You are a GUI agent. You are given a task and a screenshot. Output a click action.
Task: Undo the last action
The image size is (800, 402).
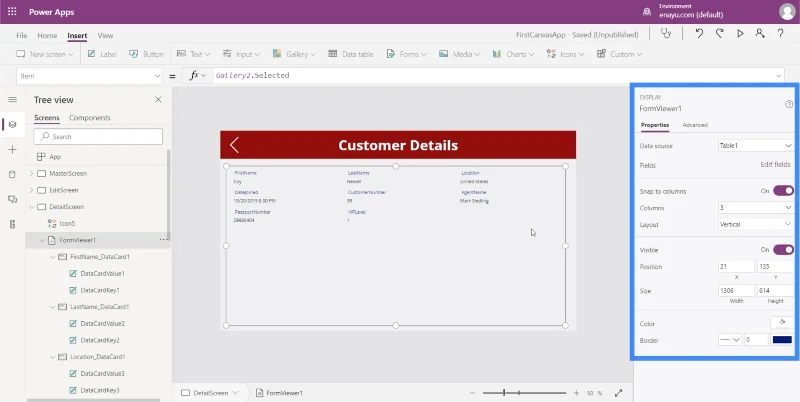point(699,34)
